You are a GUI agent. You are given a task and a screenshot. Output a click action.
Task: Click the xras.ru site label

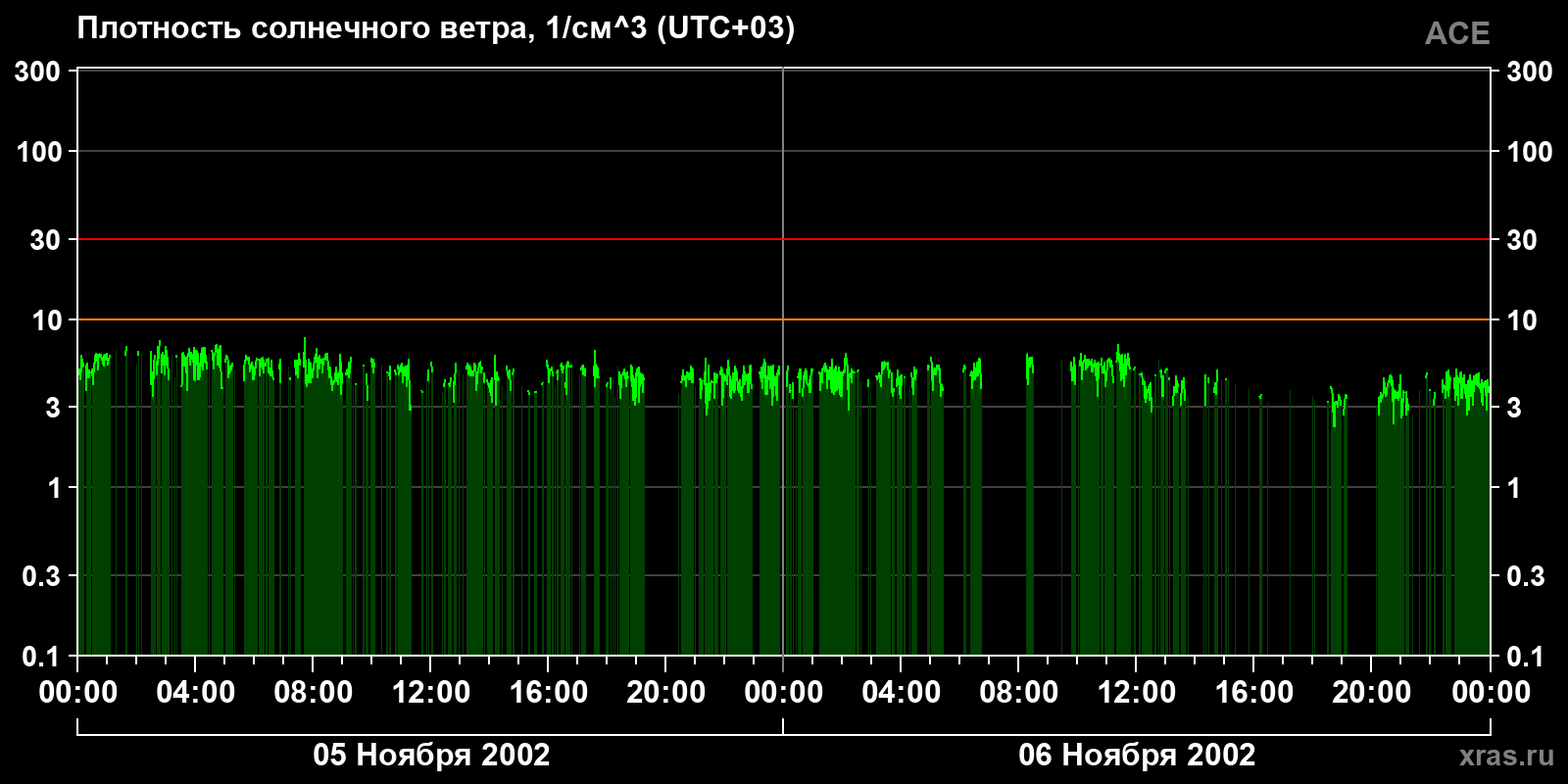[x=1506, y=756]
